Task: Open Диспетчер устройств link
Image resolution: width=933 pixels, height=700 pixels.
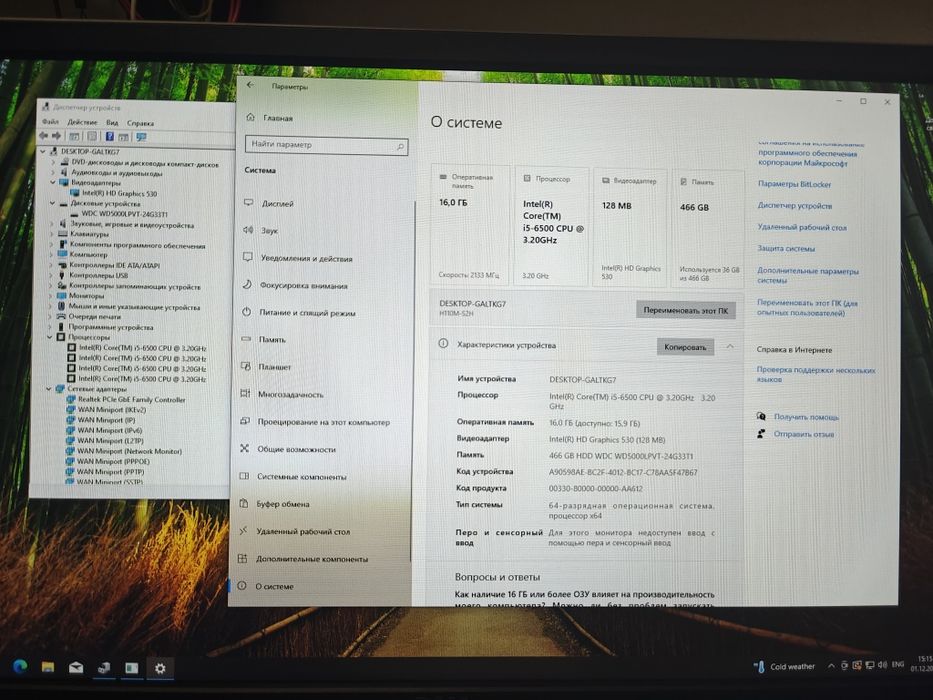Action: click(x=795, y=206)
